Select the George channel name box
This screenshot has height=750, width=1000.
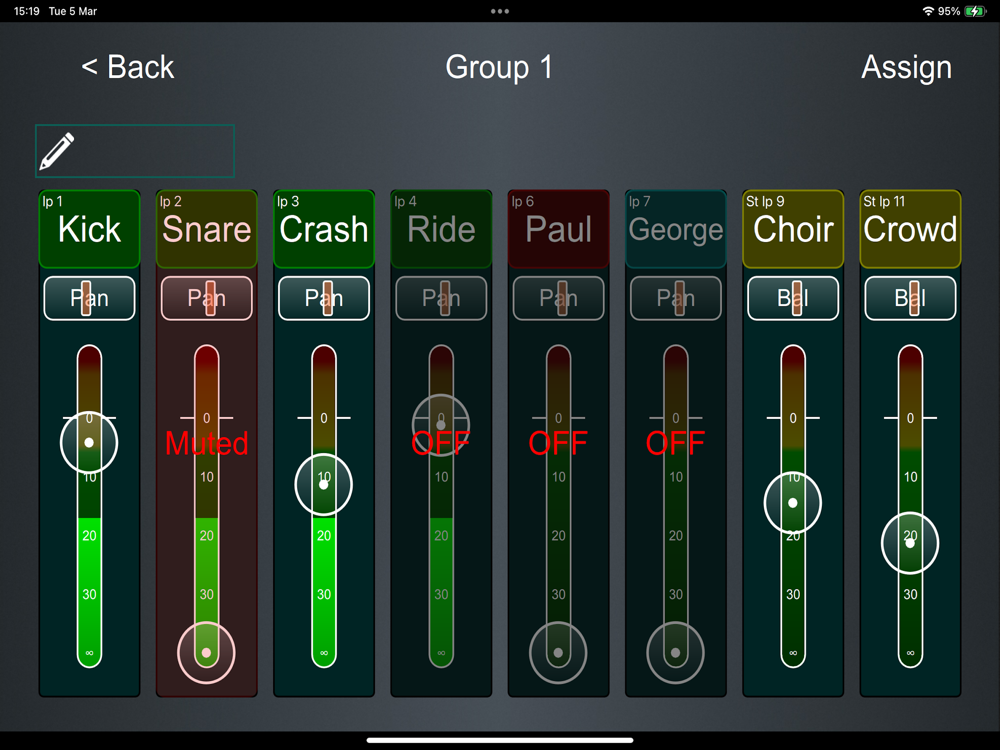click(676, 229)
